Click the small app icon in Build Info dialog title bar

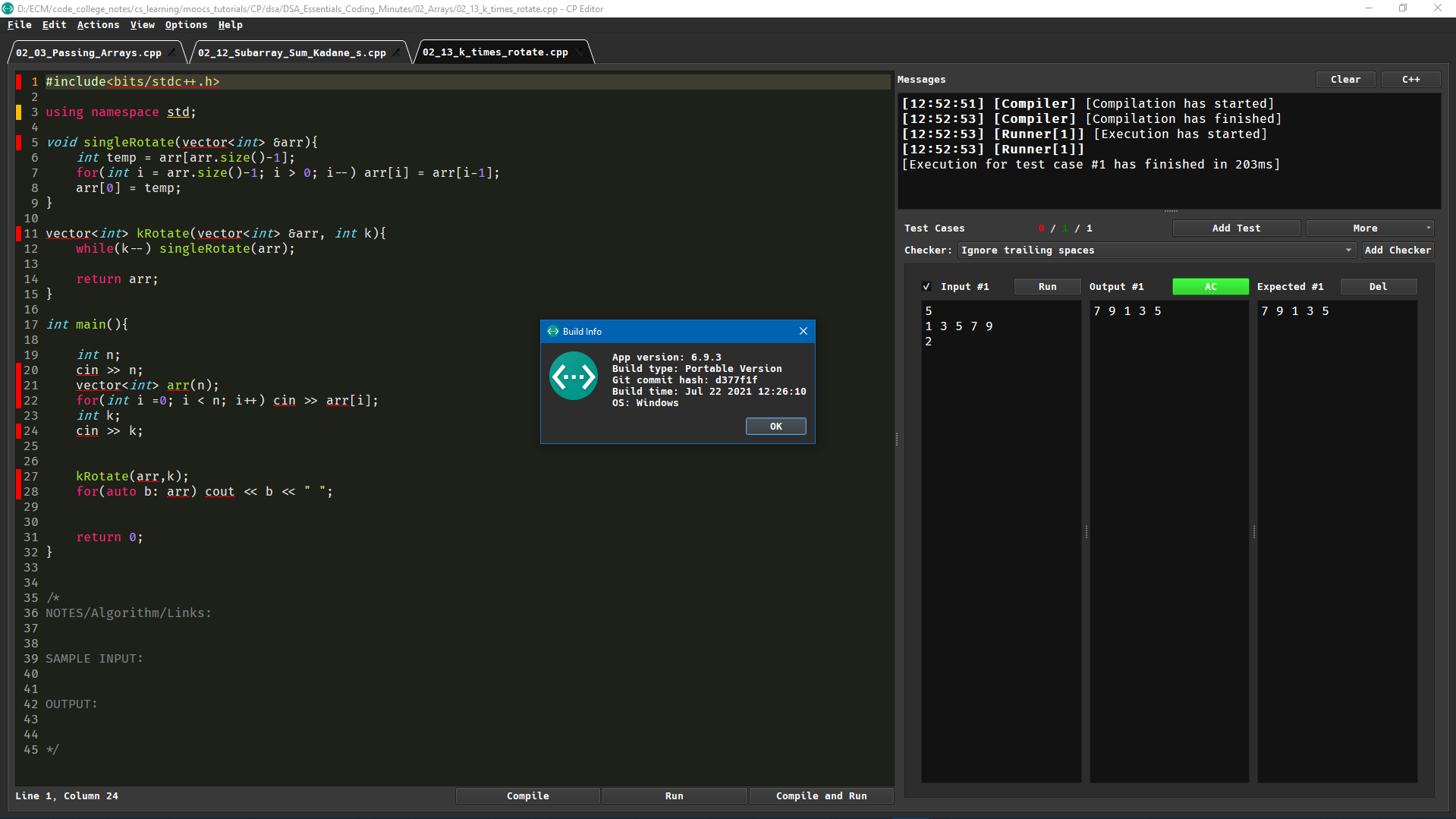coord(552,331)
